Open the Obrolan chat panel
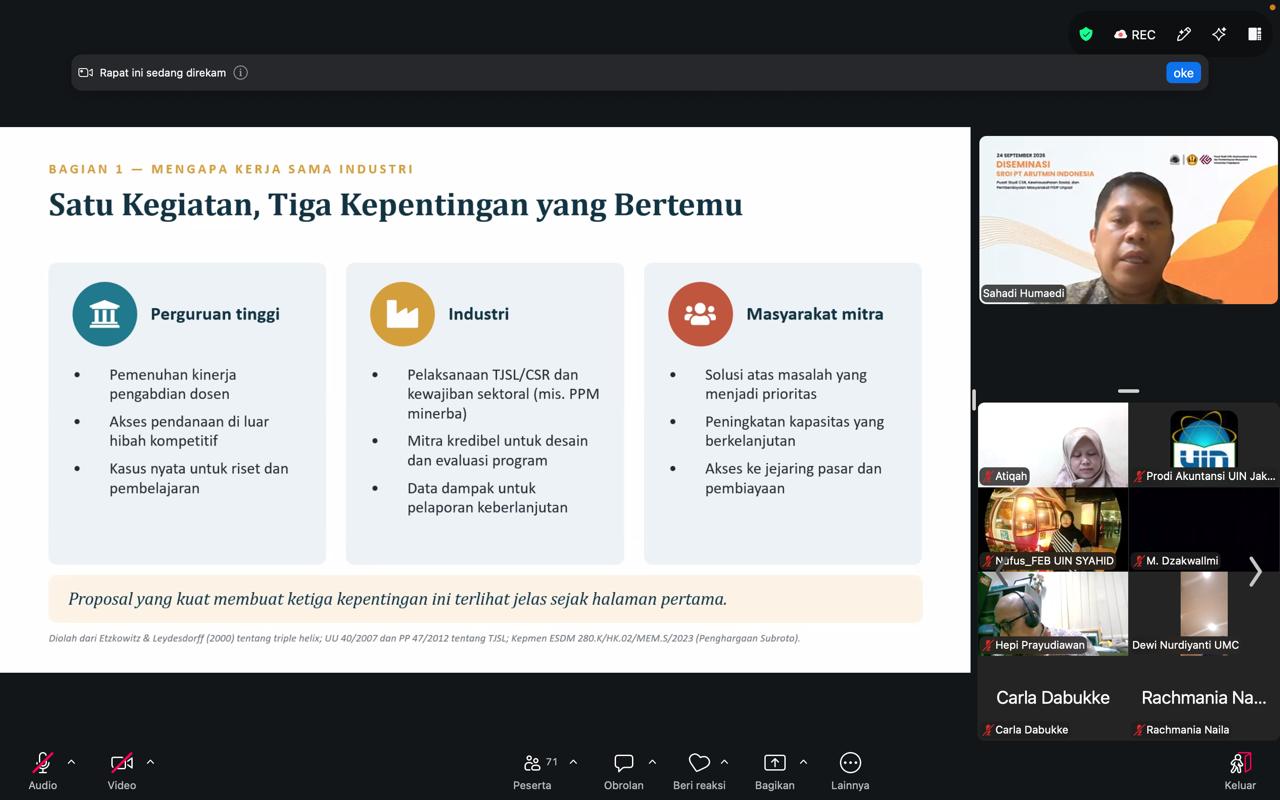The height and width of the screenshot is (800, 1280). tap(624, 771)
